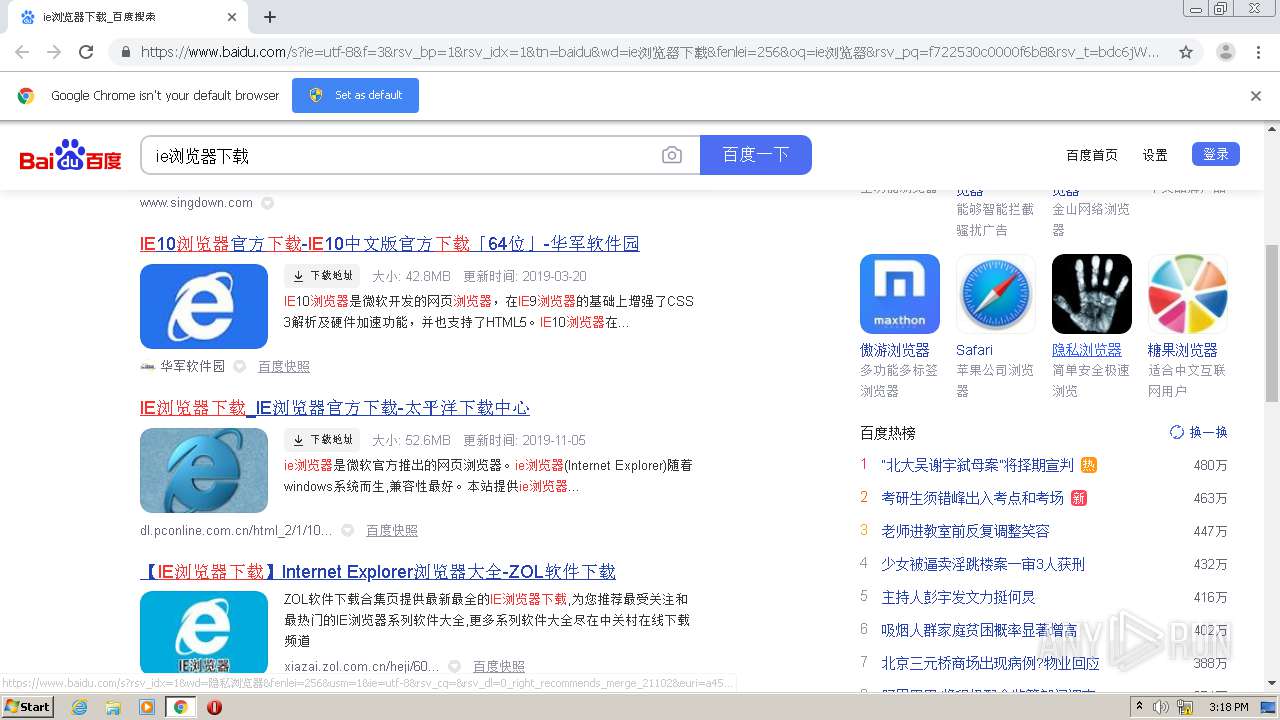Open hot topic 老师进教室前反复调整笑容
1280x720 pixels.
(x=965, y=531)
